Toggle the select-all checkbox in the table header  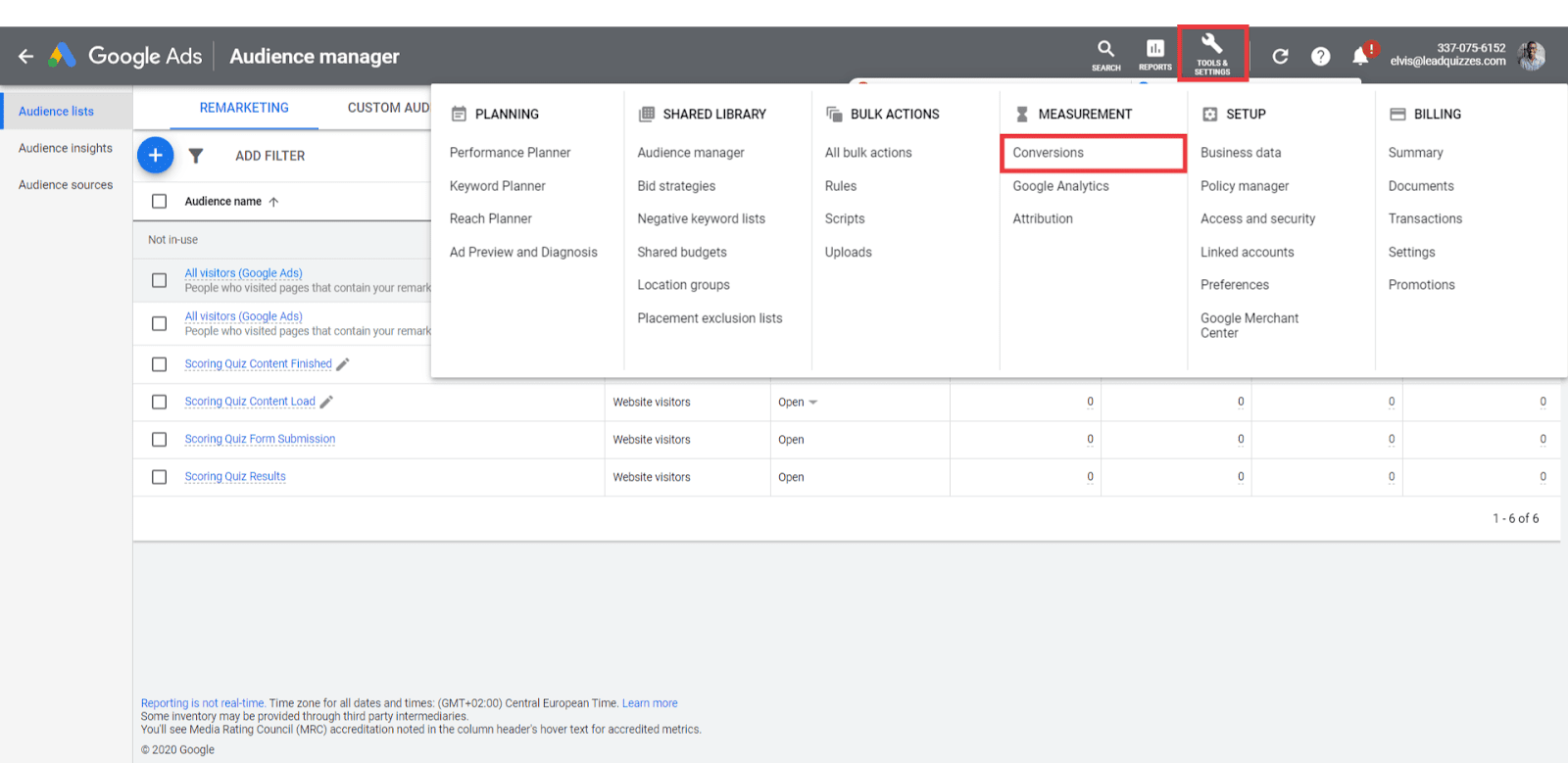pos(160,202)
